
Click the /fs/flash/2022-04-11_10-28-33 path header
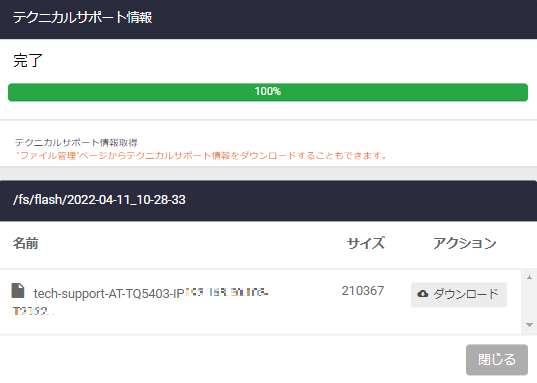[x=99, y=200]
